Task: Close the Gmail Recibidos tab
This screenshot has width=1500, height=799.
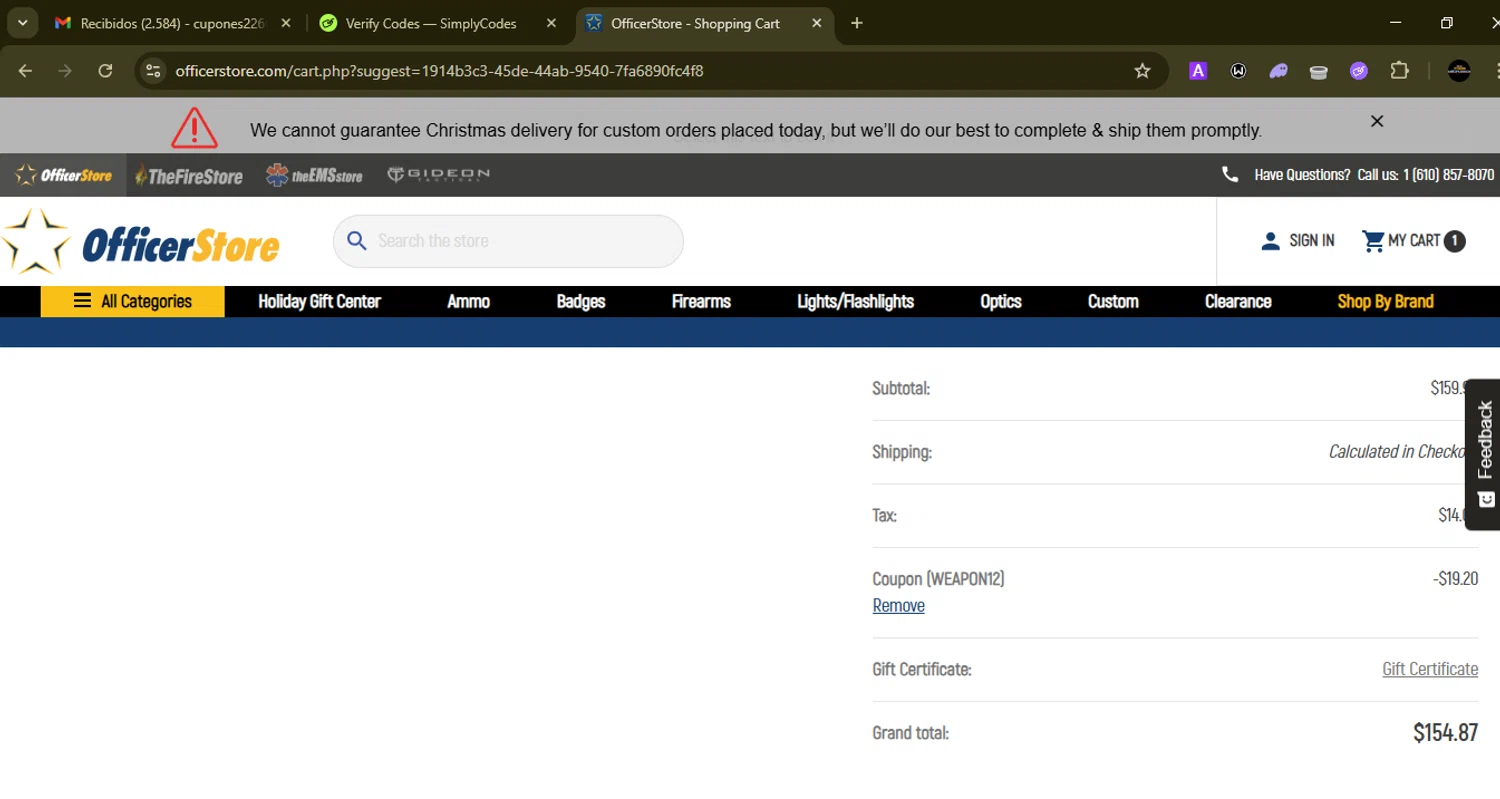Action: click(x=285, y=23)
